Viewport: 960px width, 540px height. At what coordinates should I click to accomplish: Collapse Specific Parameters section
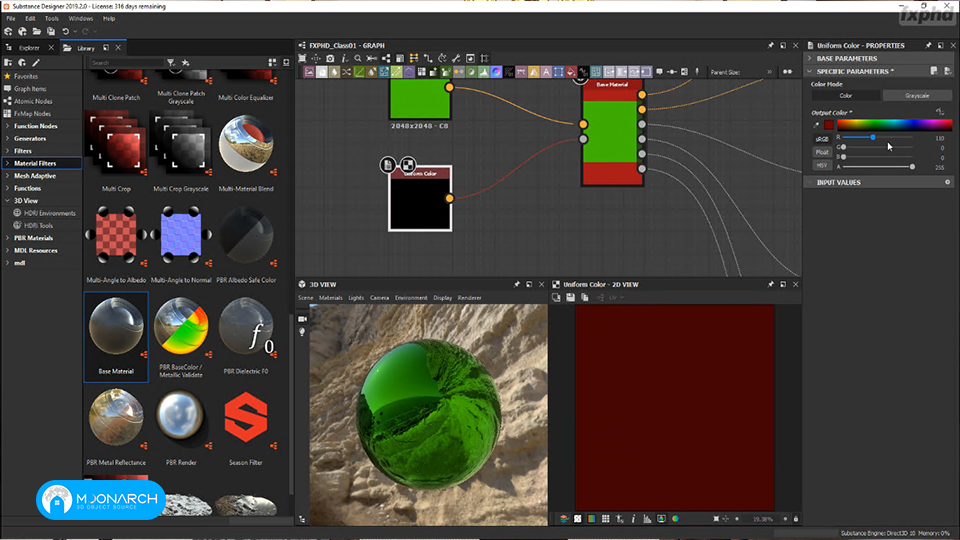click(x=809, y=71)
